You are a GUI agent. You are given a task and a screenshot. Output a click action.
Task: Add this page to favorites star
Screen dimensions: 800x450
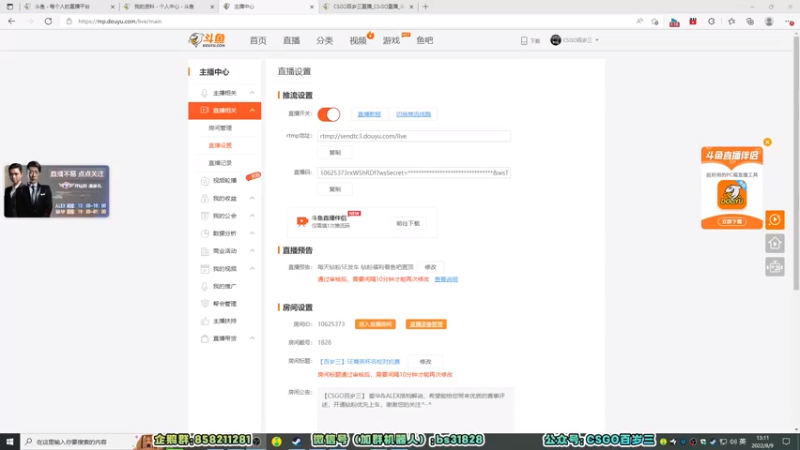coord(655,21)
